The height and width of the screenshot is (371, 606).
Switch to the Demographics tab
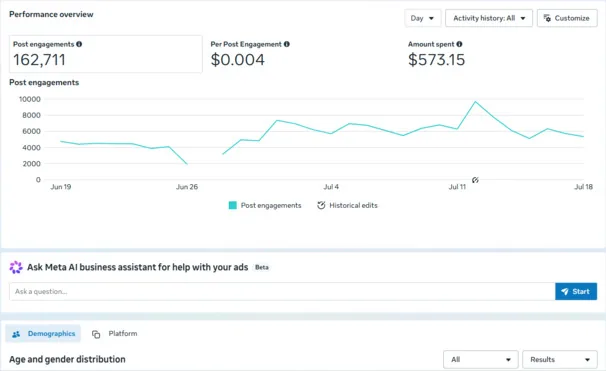click(43, 334)
